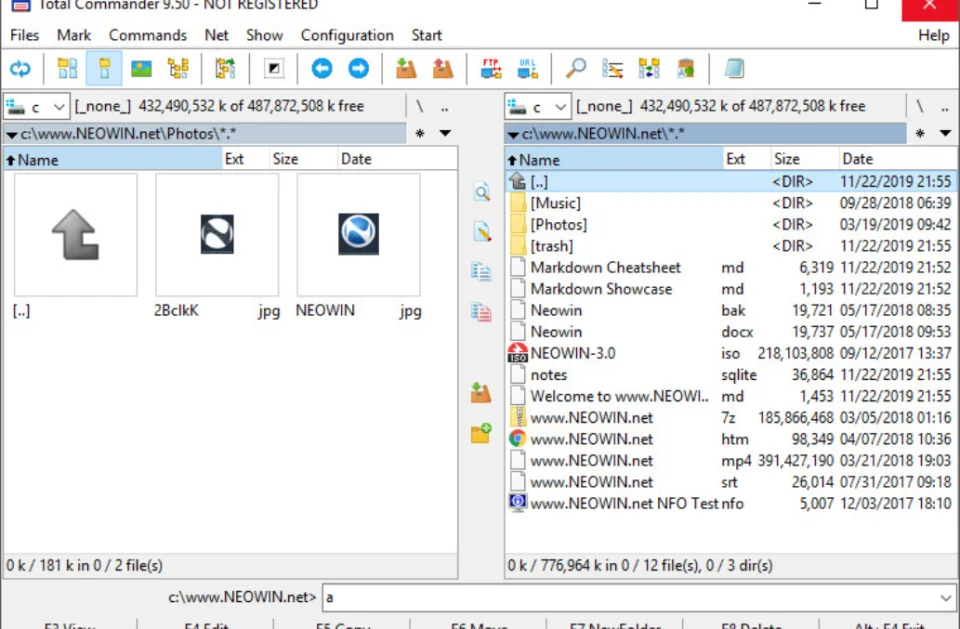960x629 pixels.
Task: Open right panel favorites asterisk button
Action: click(920, 133)
